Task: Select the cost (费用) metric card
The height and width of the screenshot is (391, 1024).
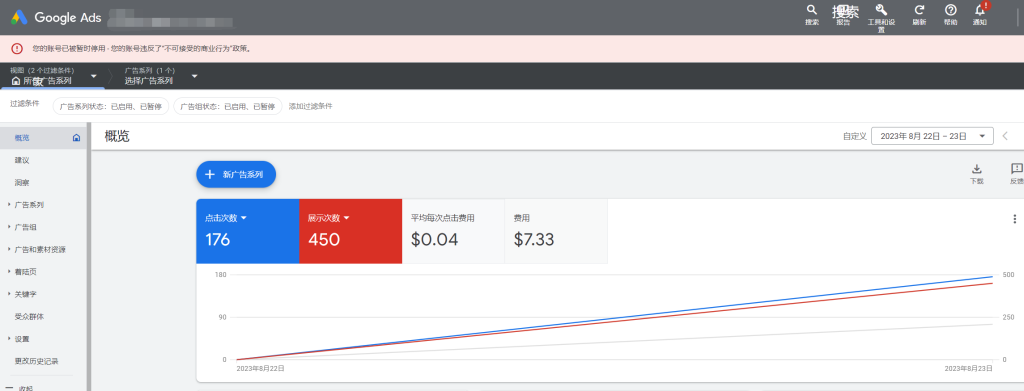Action: (556, 231)
